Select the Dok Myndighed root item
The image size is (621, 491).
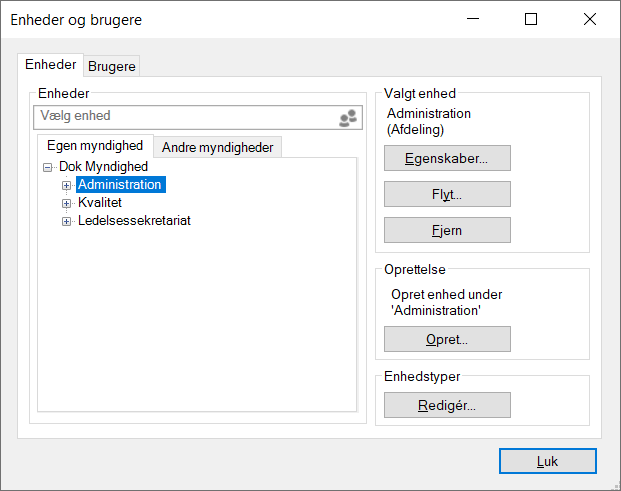103,167
